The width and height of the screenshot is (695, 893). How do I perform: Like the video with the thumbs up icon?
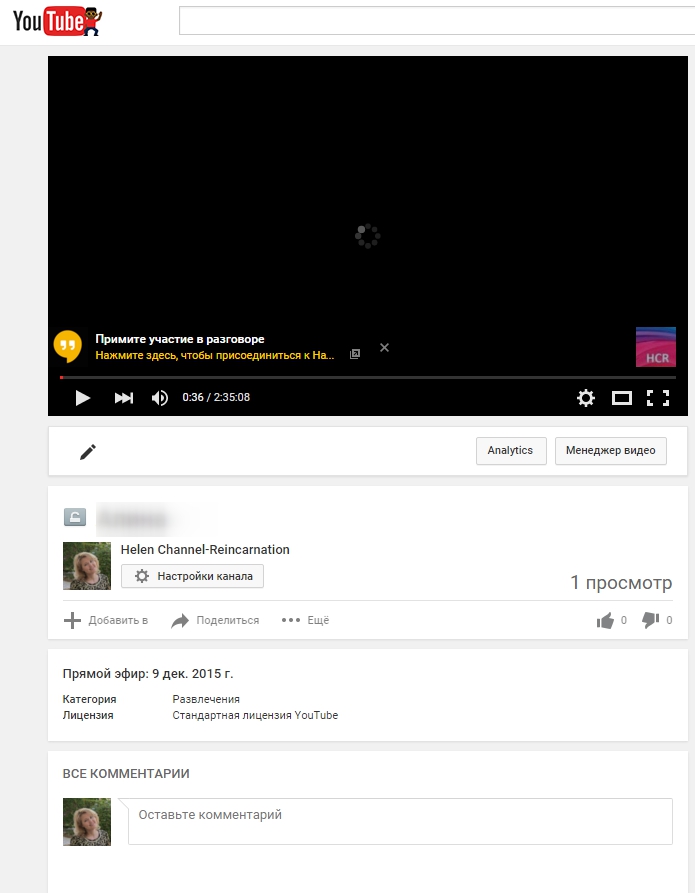point(605,620)
